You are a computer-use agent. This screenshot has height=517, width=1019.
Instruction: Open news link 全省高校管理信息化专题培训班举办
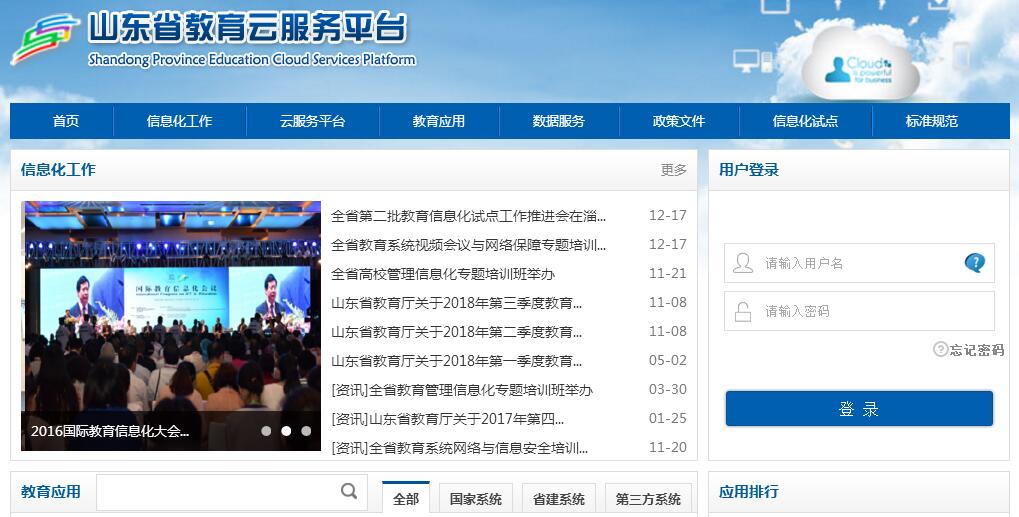(442, 273)
